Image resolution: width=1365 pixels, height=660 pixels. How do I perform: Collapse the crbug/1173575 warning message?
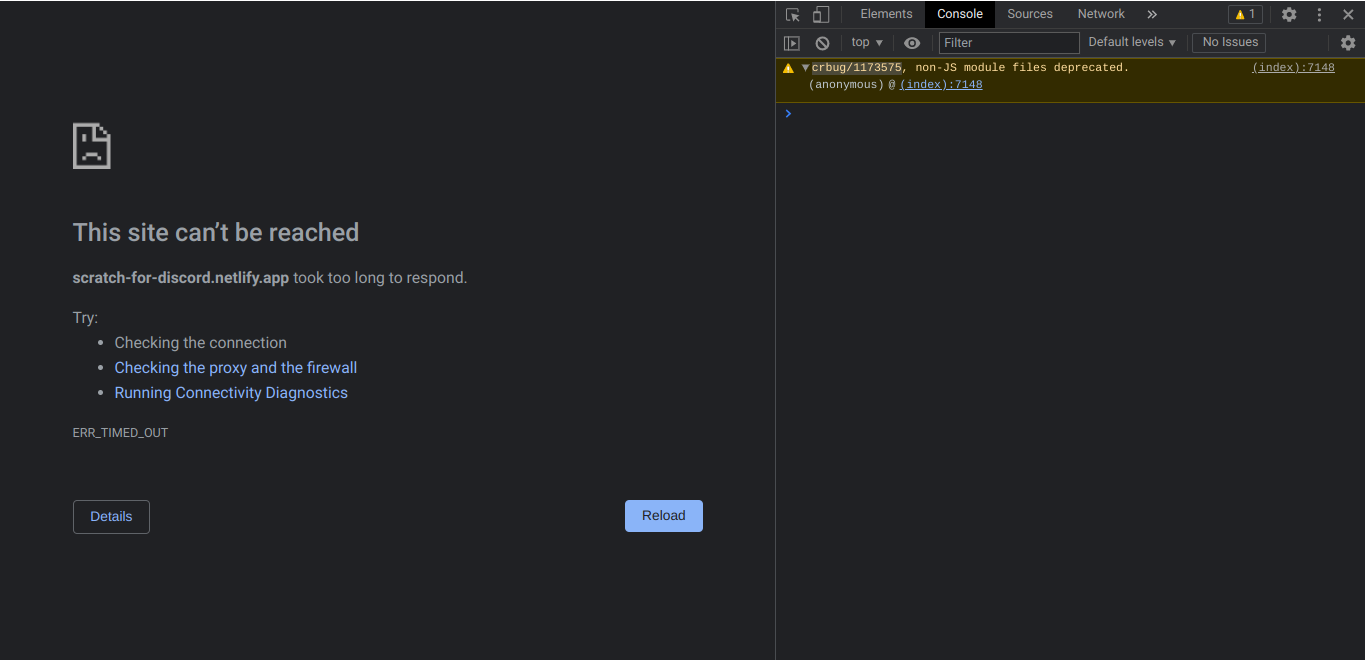pyautogui.click(x=804, y=67)
